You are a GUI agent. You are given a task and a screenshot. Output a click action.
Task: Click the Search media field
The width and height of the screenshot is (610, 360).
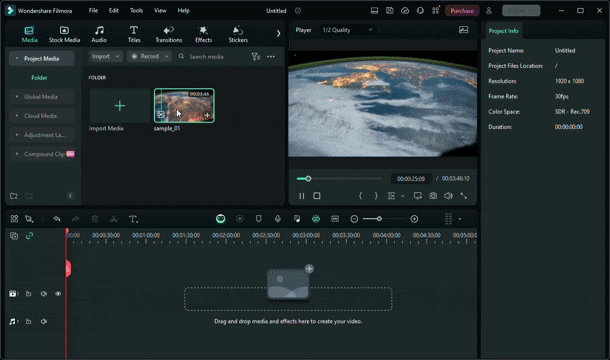[212, 57]
